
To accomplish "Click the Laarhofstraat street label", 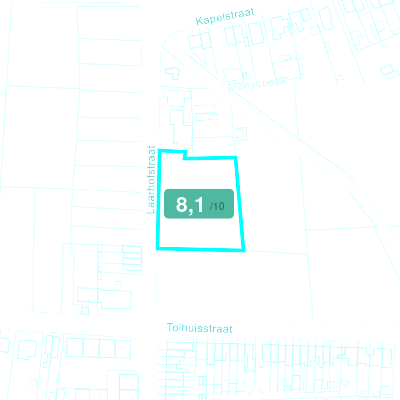I will (x=151, y=179).
